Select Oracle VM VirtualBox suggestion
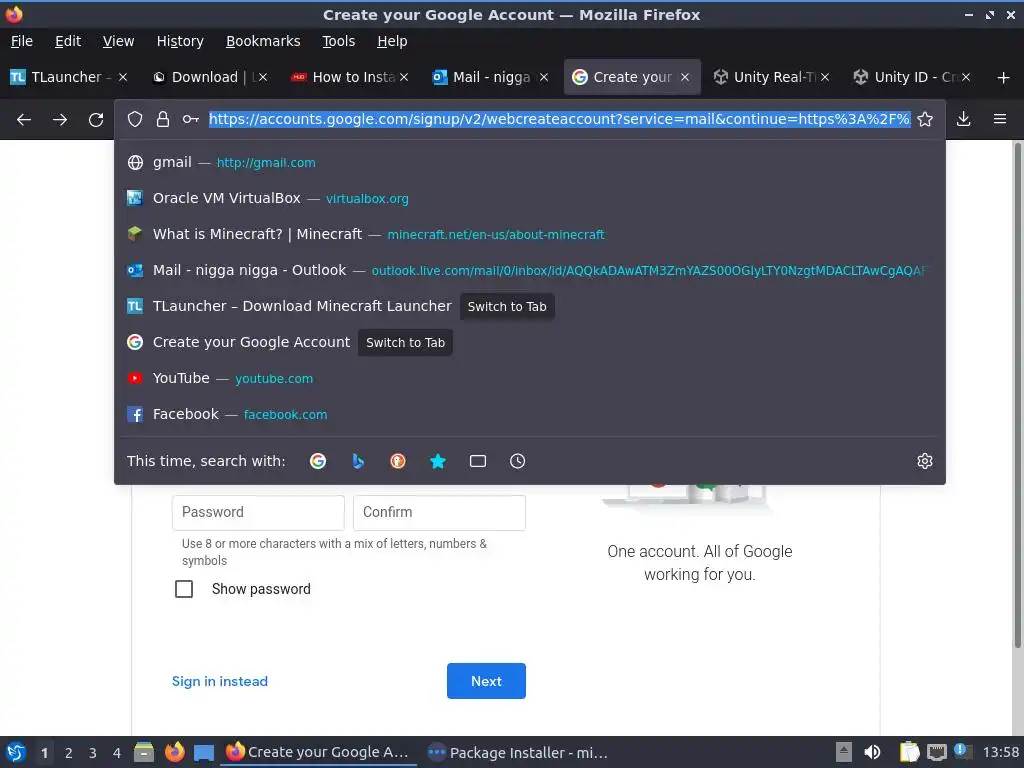The width and height of the screenshot is (1024, 768). click(530, 199)
